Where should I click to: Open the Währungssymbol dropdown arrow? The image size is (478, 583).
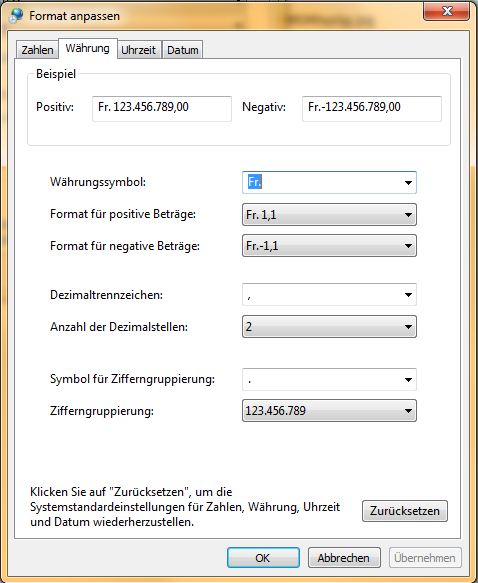click(x=408, y=183)
